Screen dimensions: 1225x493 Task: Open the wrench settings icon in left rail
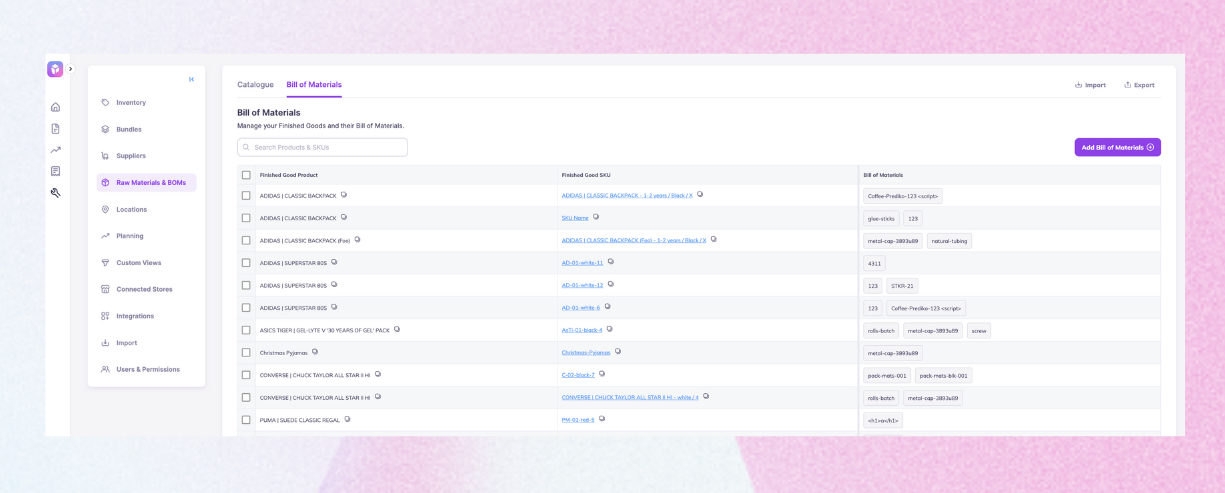[56, 192]
